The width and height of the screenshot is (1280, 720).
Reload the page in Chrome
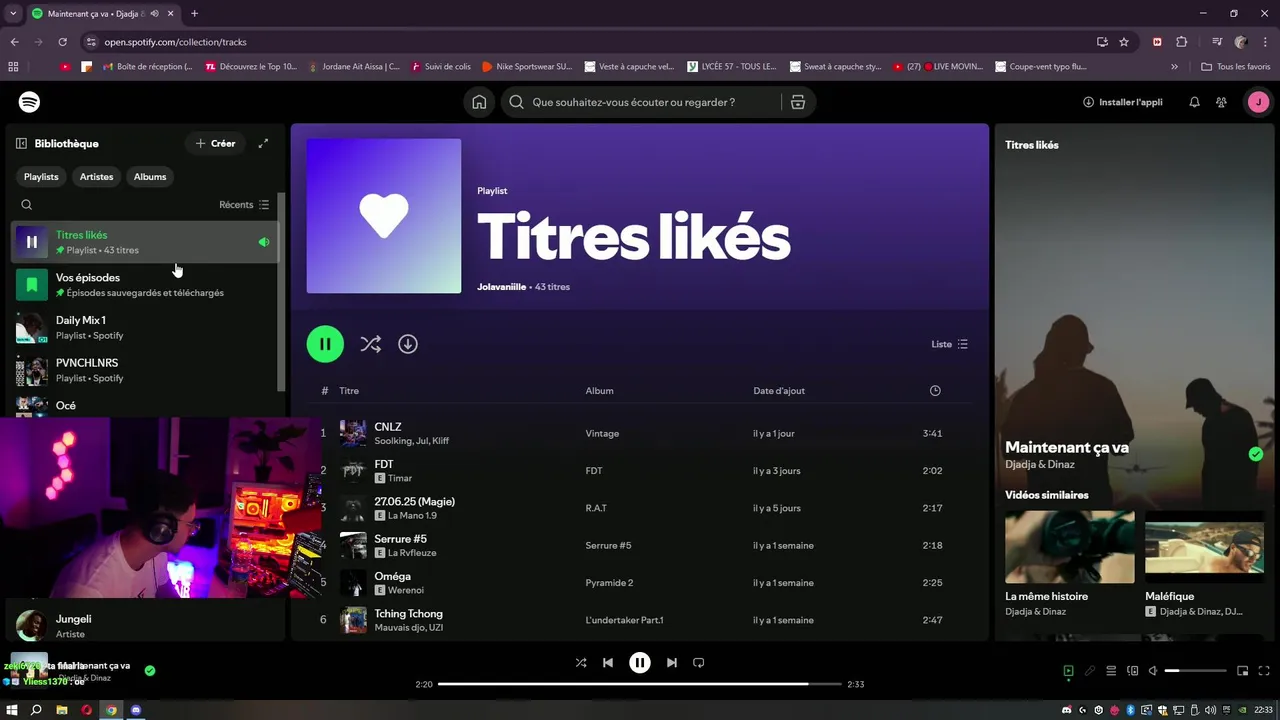(x=62, y=42)
